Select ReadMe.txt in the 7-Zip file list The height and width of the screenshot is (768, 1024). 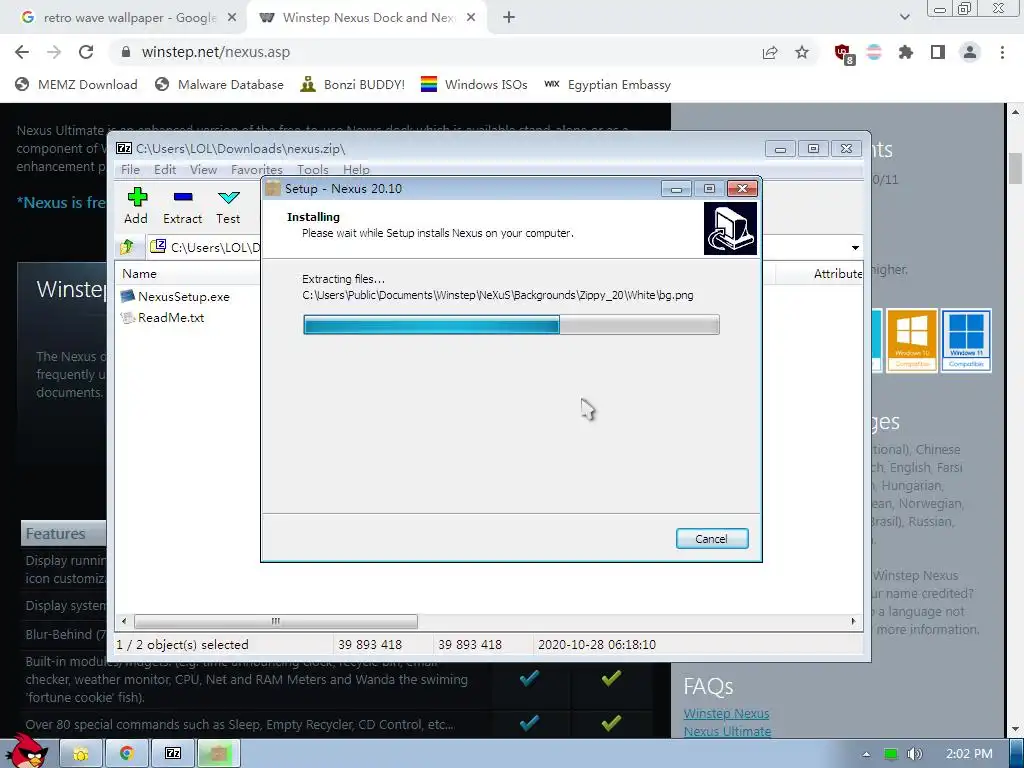click(x=163, y=317)
